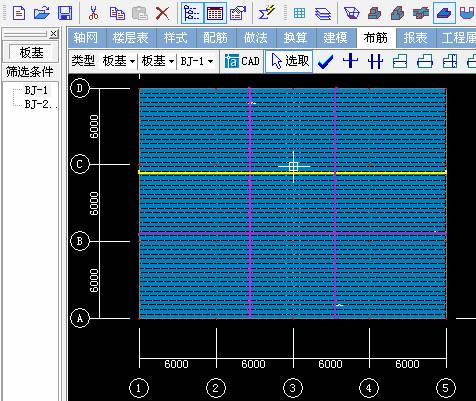Cut with the scissors icon

[x=94, y=13]
